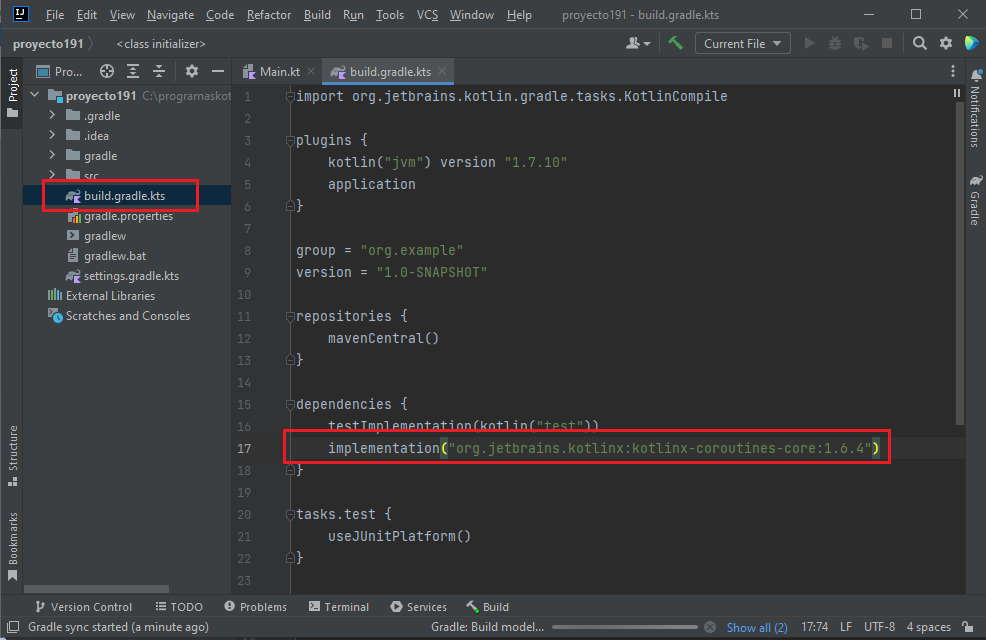Open the Current File run configuration dropdown
This screenshot has width=986, height=640.
coord(742,43)
